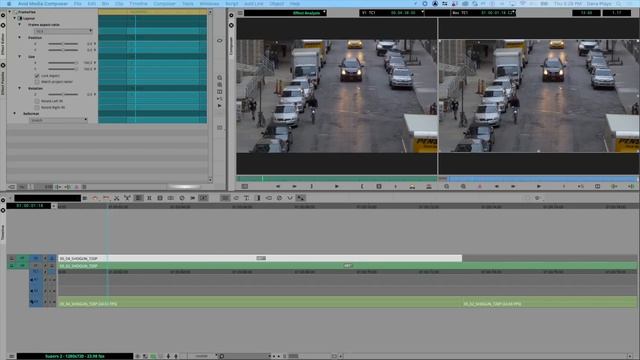Click the split-view grid icon beside effect graph

[220, 92]
